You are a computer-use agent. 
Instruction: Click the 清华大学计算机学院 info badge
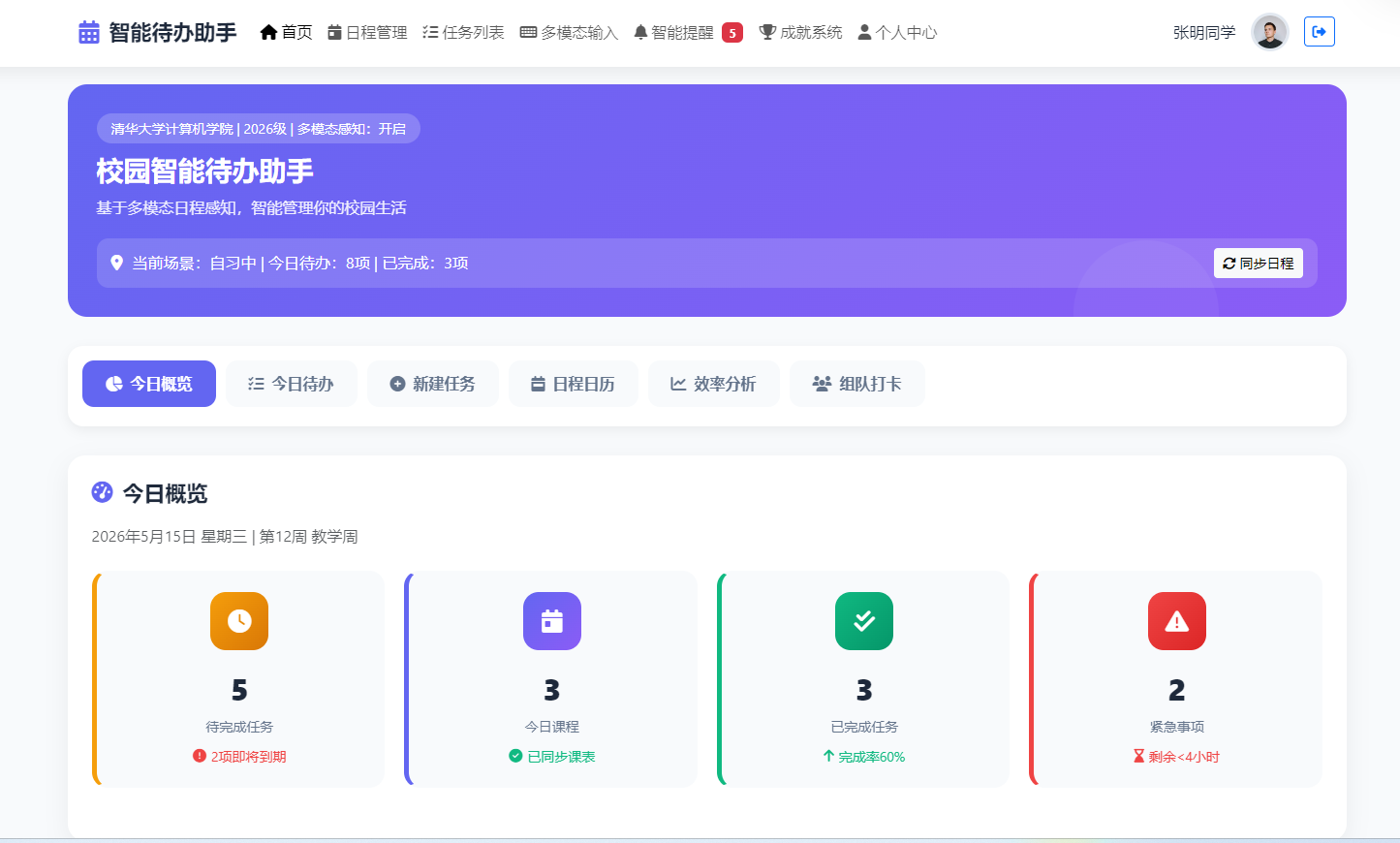click(x=259, y=129)
